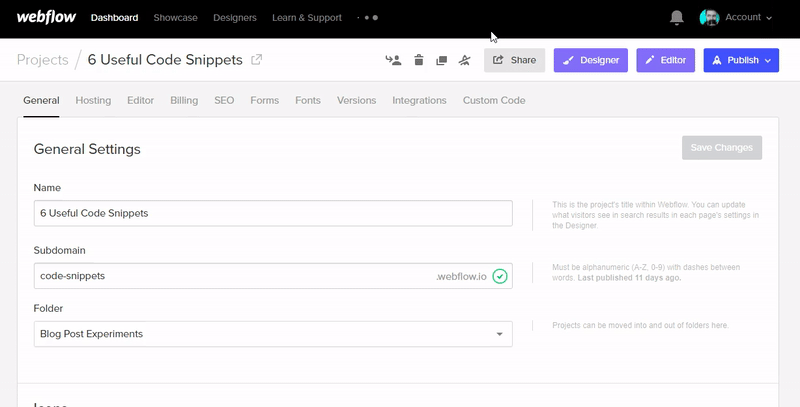Switch to the Hosting tab
Screen dimensions: 800x407
tap(93, 100)
